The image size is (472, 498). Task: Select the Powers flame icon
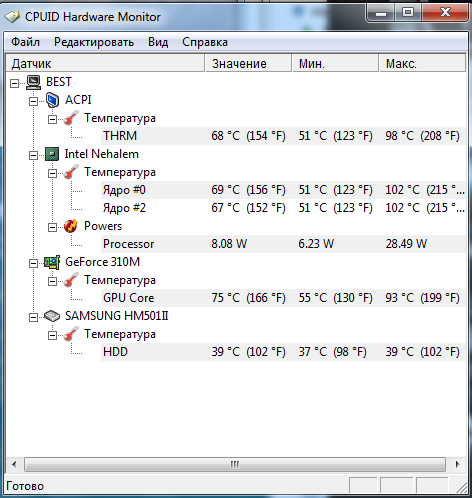click(71, 226)
